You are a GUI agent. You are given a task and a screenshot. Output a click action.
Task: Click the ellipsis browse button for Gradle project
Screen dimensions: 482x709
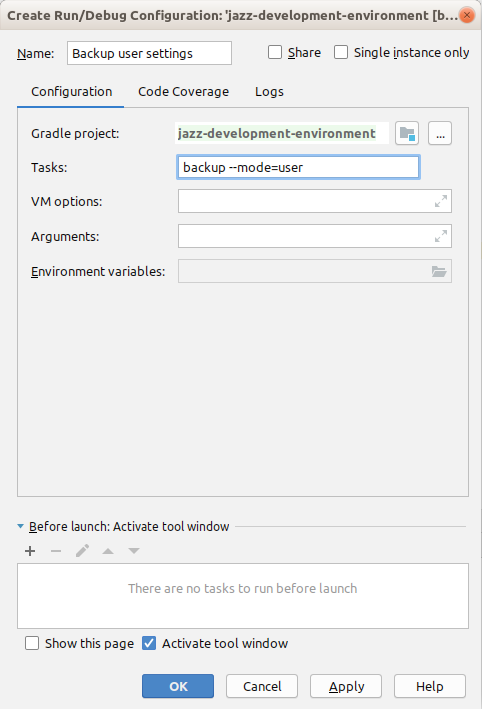(x=440, y=133)
